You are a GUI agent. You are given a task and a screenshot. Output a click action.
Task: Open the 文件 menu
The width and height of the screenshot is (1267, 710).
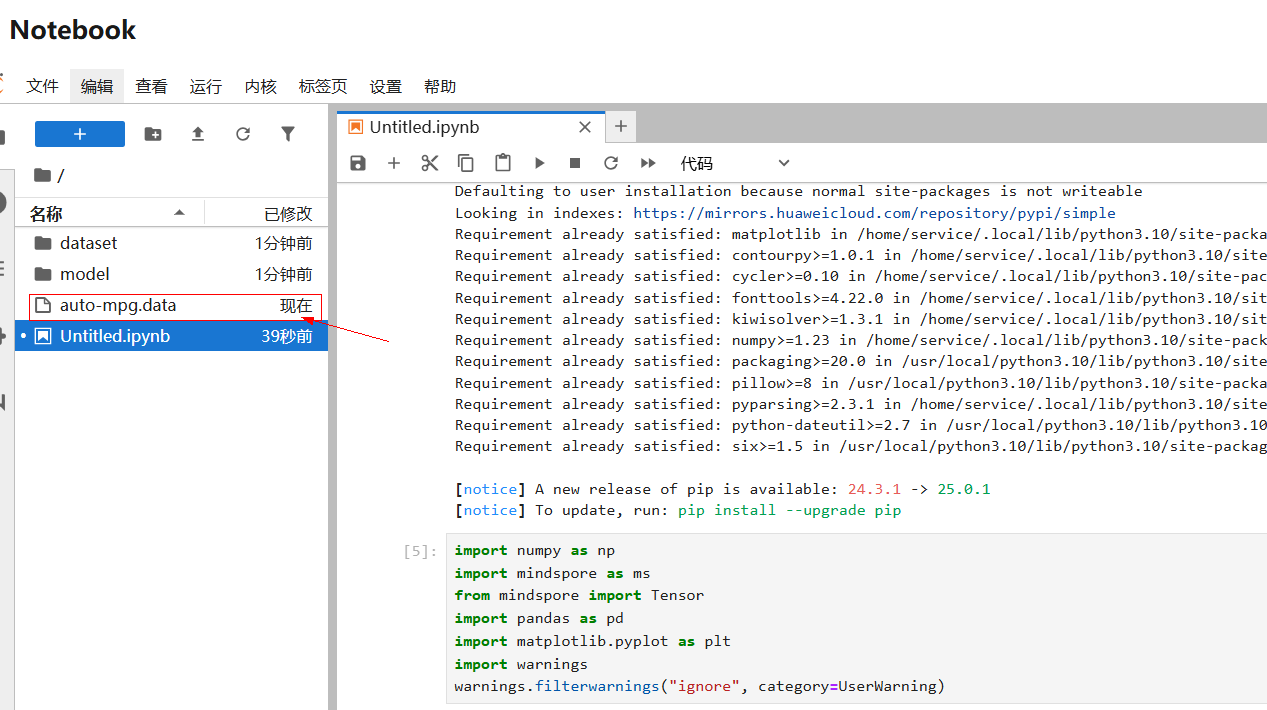point(42,87)
